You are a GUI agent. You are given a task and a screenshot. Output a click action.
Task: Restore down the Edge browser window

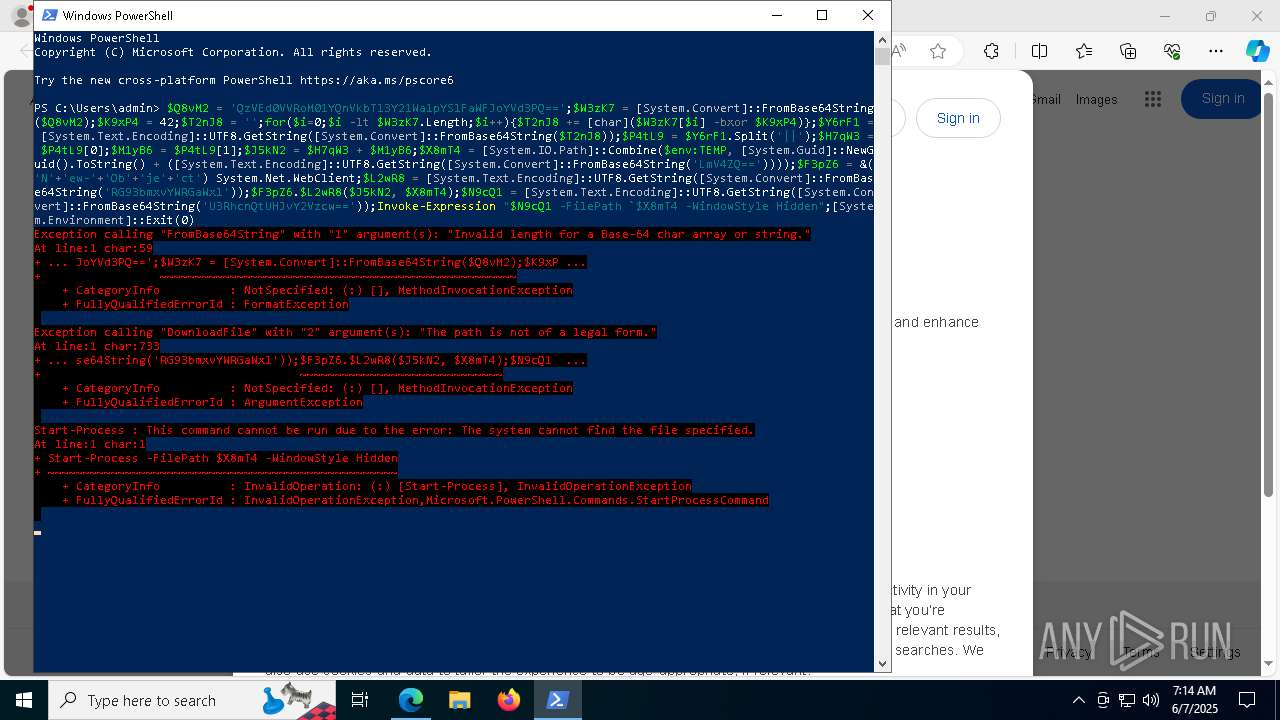click(x=1210, y=16)
